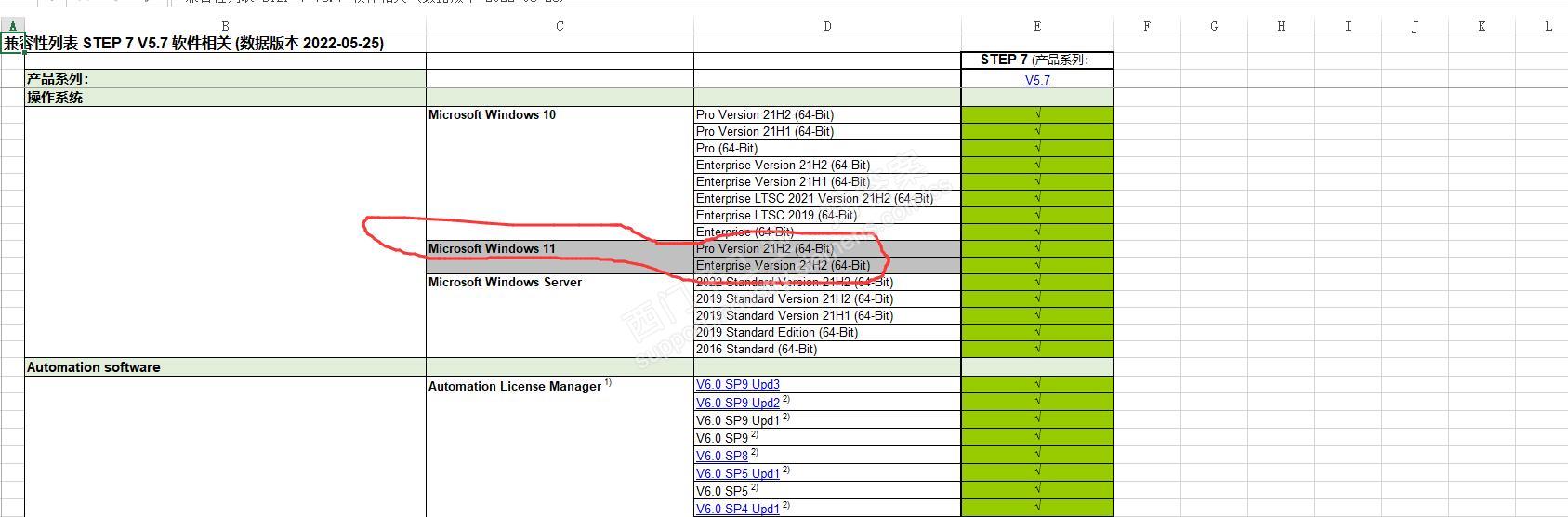Screen dimensions: 1568x517
Task: Select column C header
Action: pyautogui.click(x=560, y=26)
